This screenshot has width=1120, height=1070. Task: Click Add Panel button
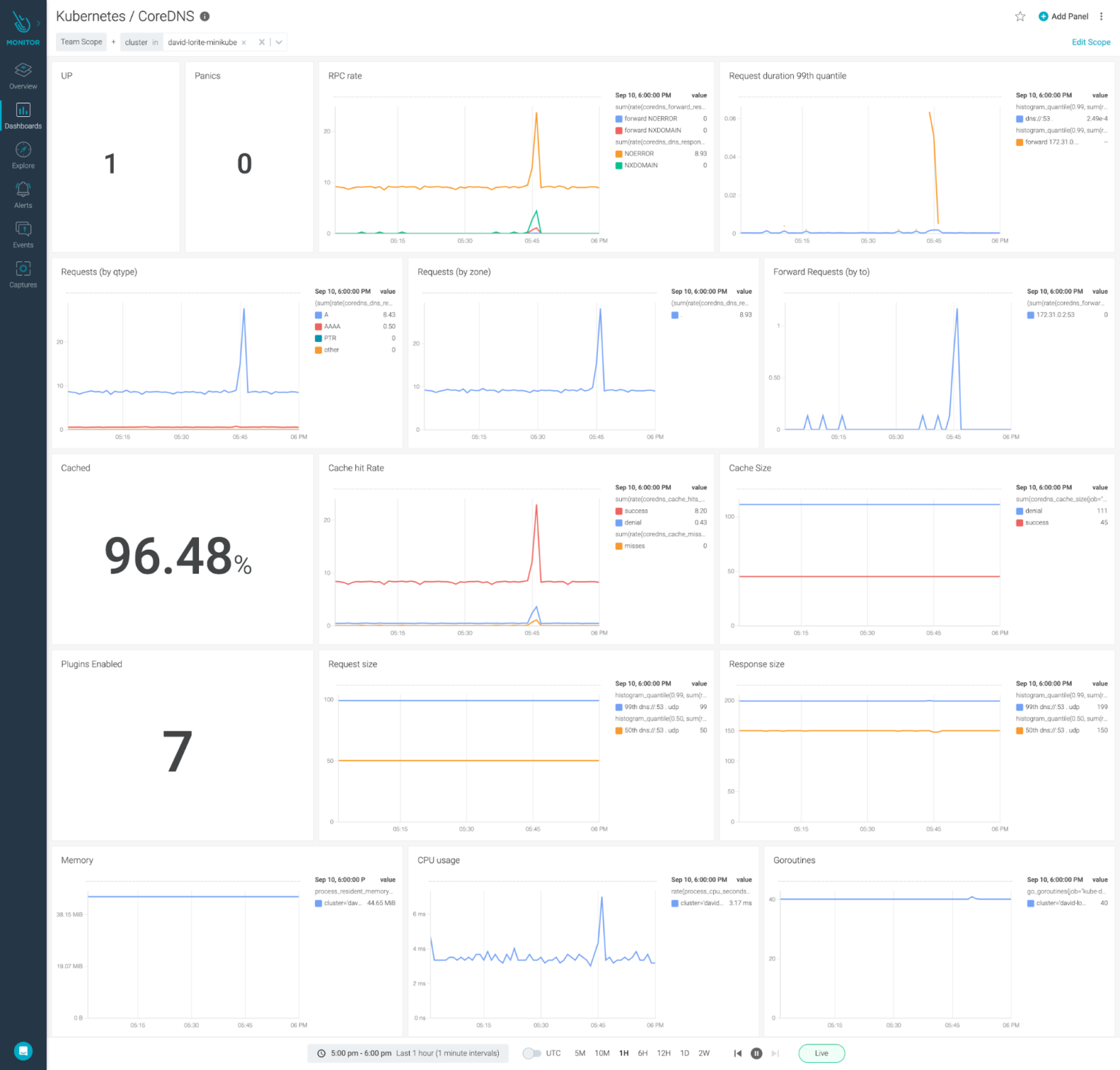pos(1063,16)
